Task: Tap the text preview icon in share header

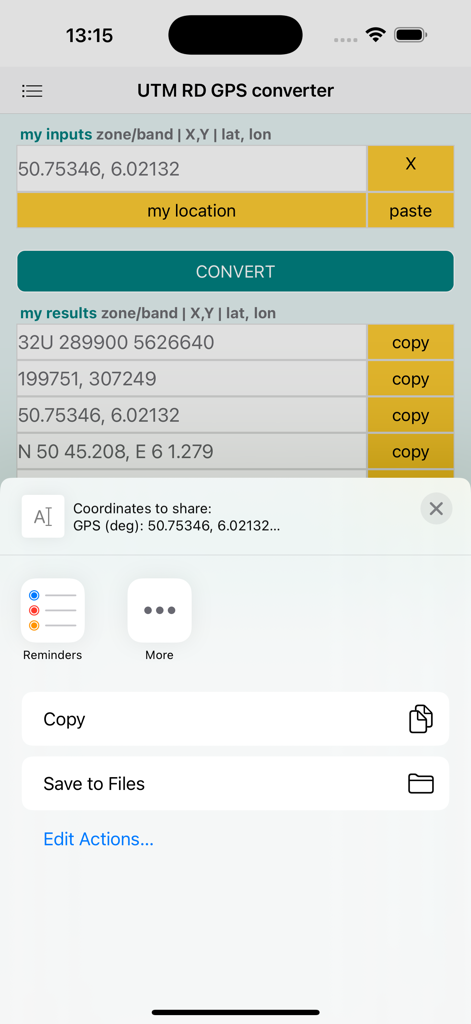Action: pyautogui.click(x=43, y=517)
